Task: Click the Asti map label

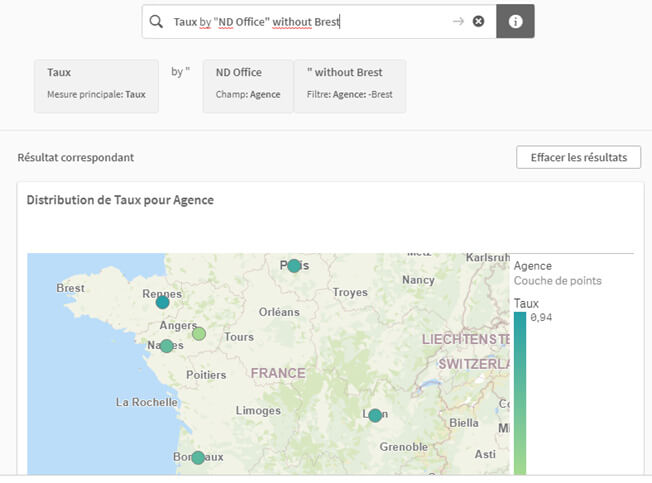Action: (x=485, y=454)
